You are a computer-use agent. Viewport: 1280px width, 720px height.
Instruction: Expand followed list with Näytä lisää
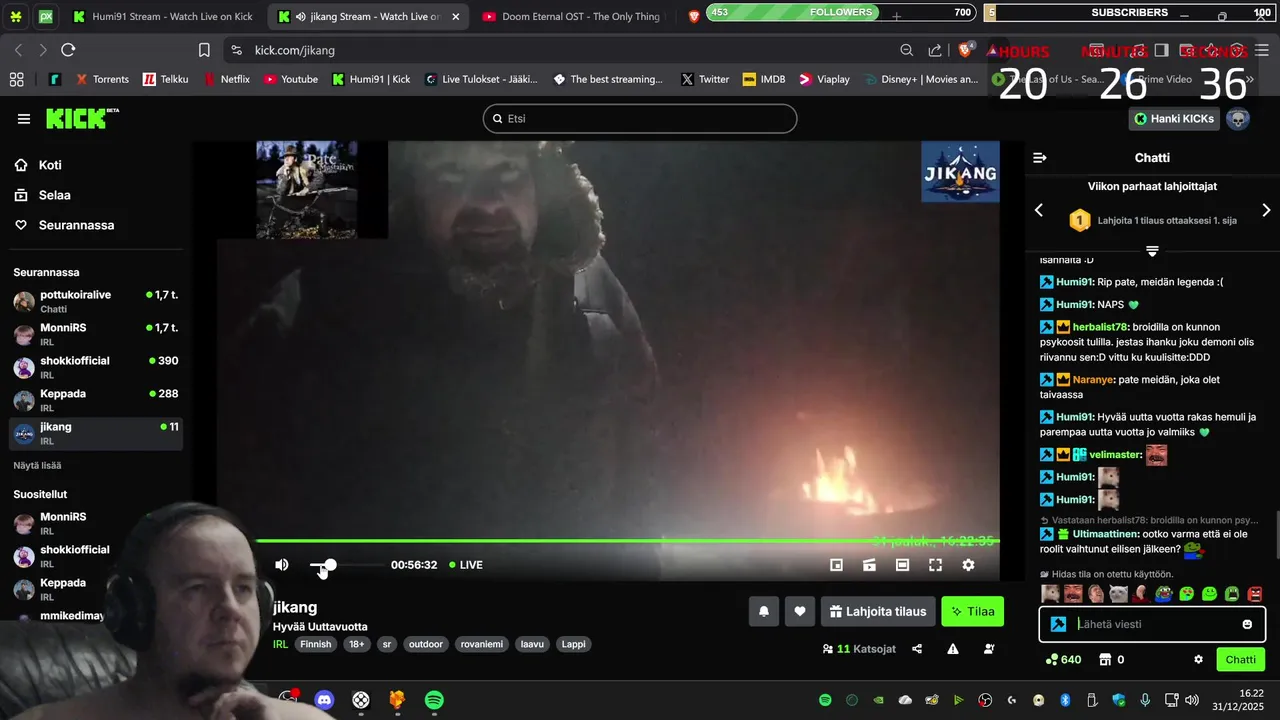pyautogui.click(x=37, y=465)
